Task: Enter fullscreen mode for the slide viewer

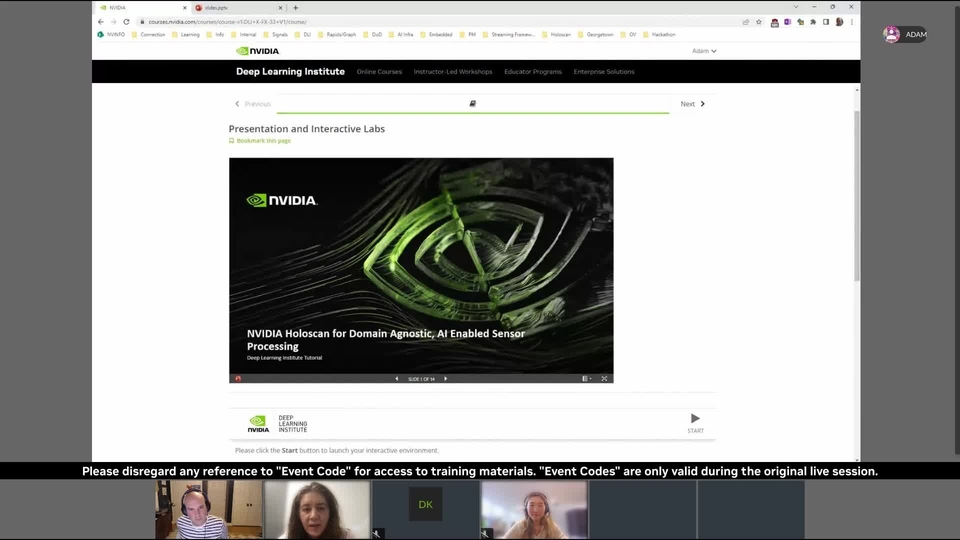Action: tap(604, 379)
